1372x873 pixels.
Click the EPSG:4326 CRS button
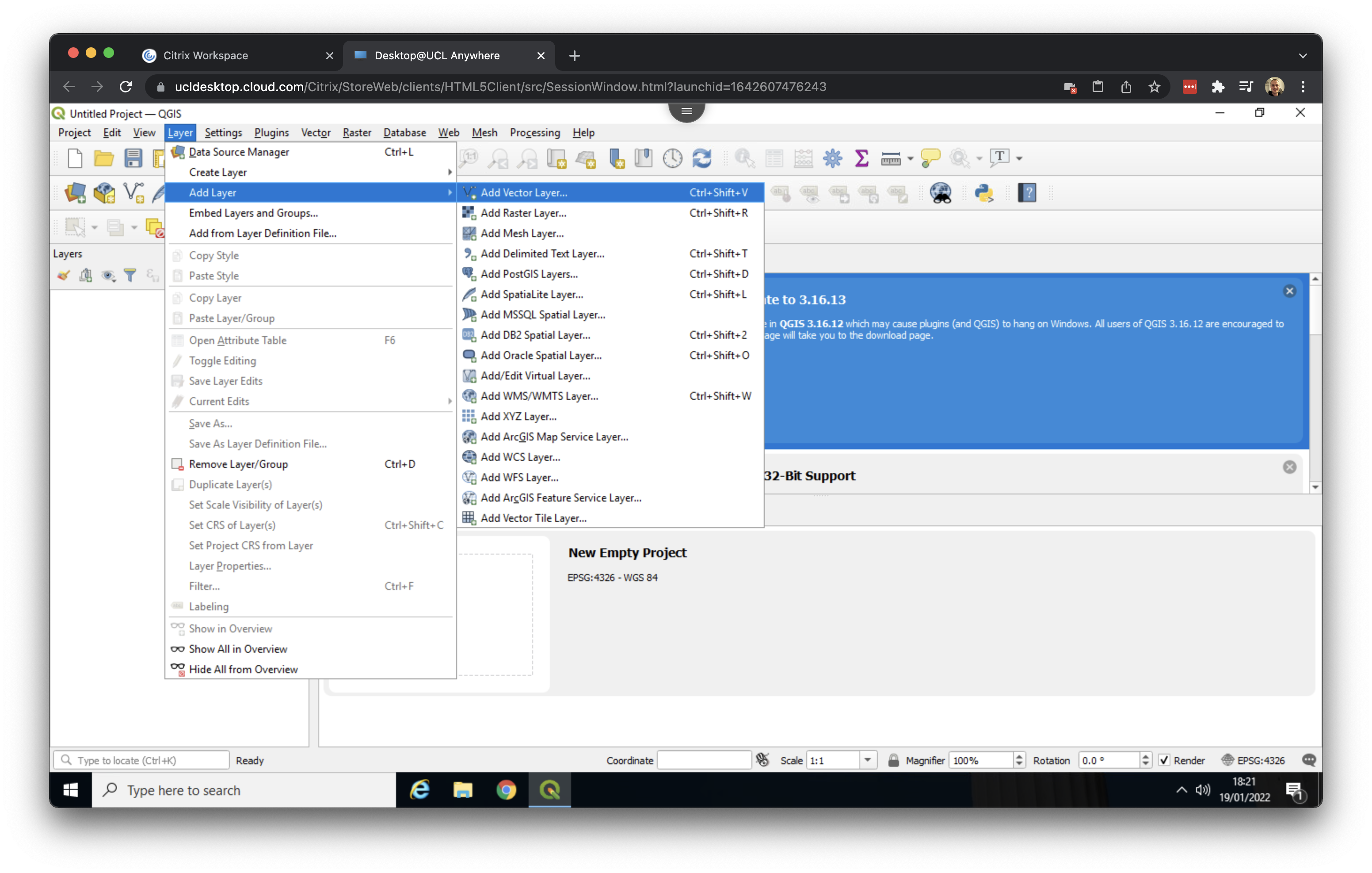[x=1254, y=760]
